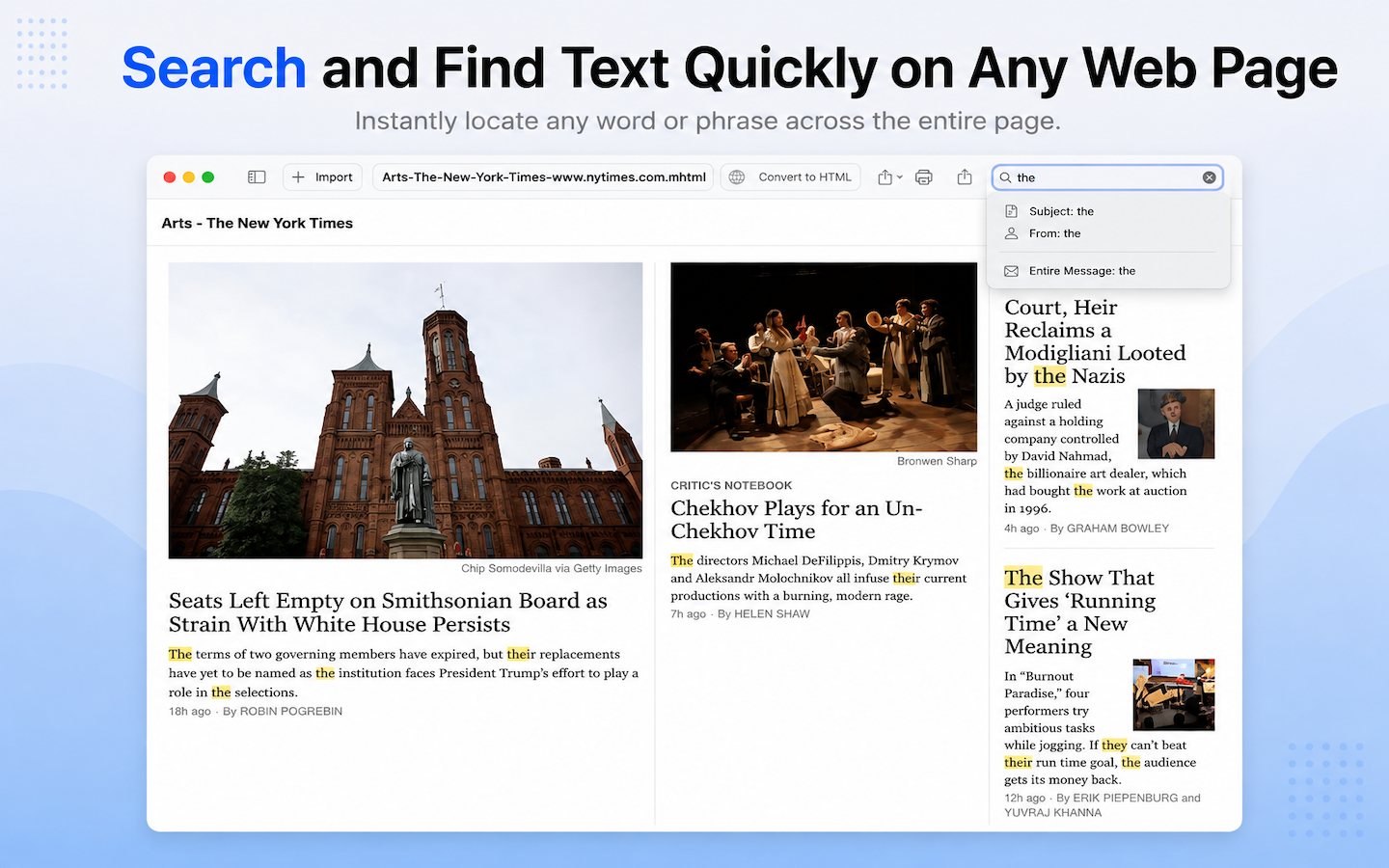Click the green fullscreen window button
The width and height of the screenshot is (1389, 868).
point(207,177)
